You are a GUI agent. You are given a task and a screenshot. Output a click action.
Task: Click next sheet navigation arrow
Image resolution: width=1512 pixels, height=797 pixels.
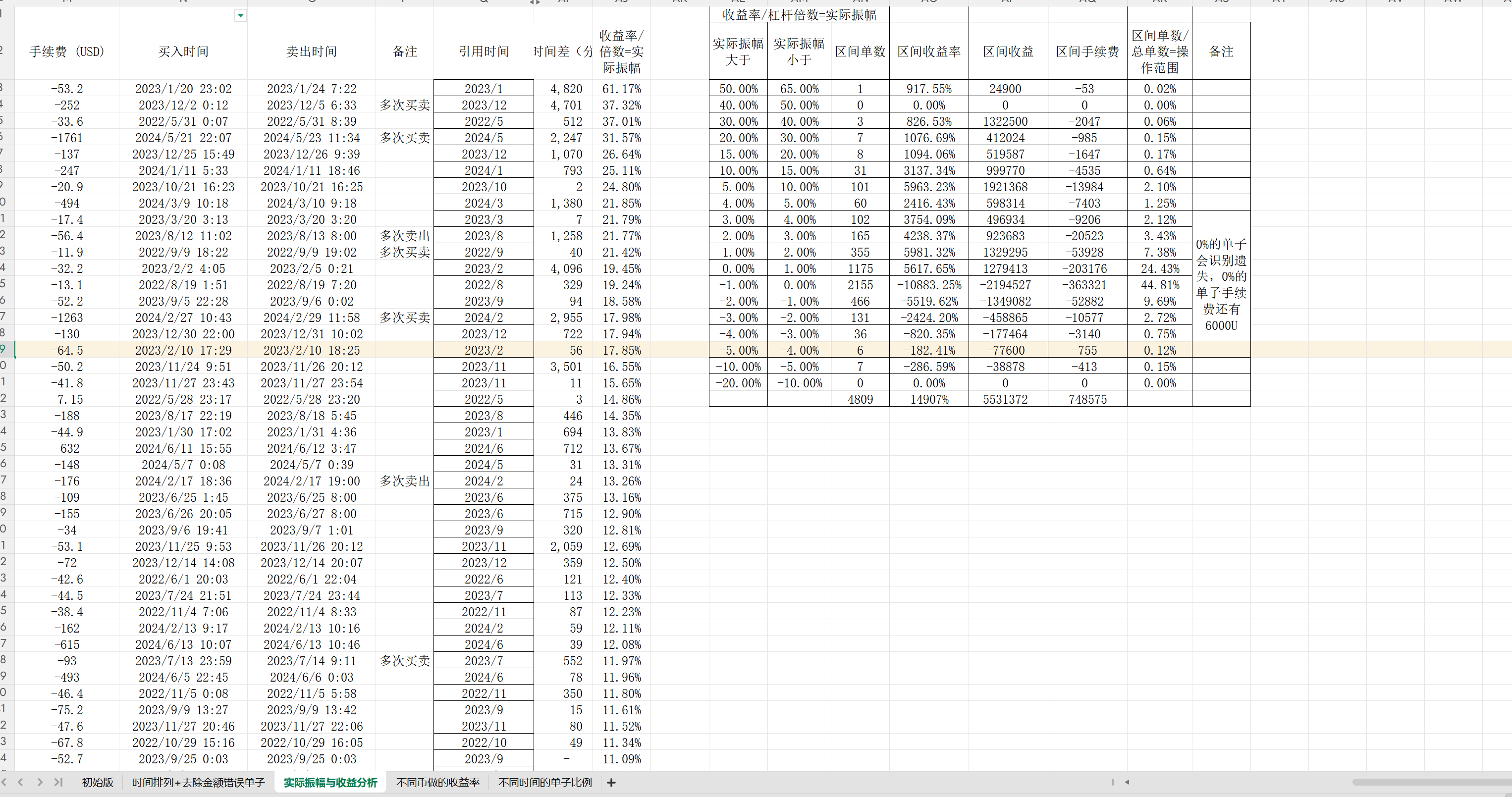[39, 782]
